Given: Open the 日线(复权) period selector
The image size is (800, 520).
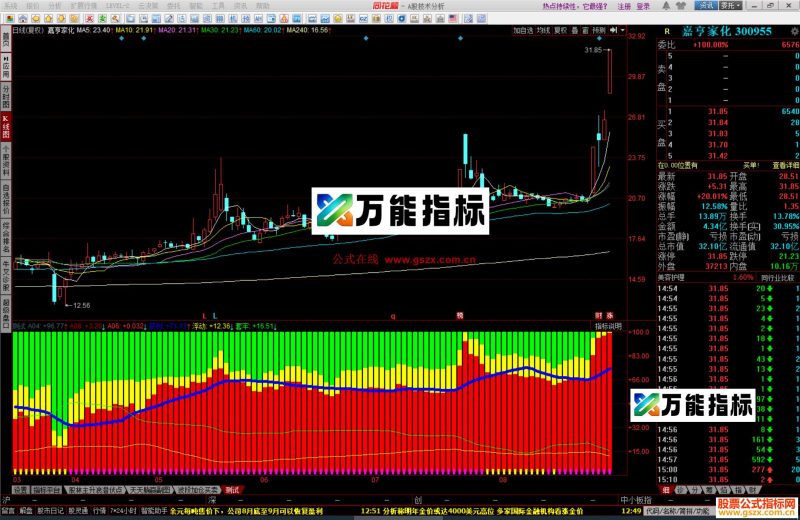Looking at the screenshot, I should pyautogui.click(x=28, y=30).
